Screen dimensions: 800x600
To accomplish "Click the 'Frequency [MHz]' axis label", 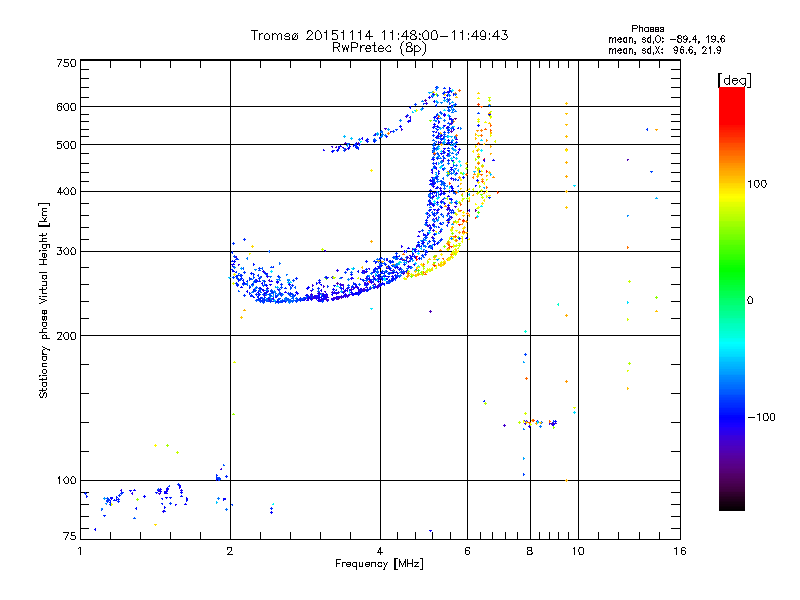I will tap(379, 564).
